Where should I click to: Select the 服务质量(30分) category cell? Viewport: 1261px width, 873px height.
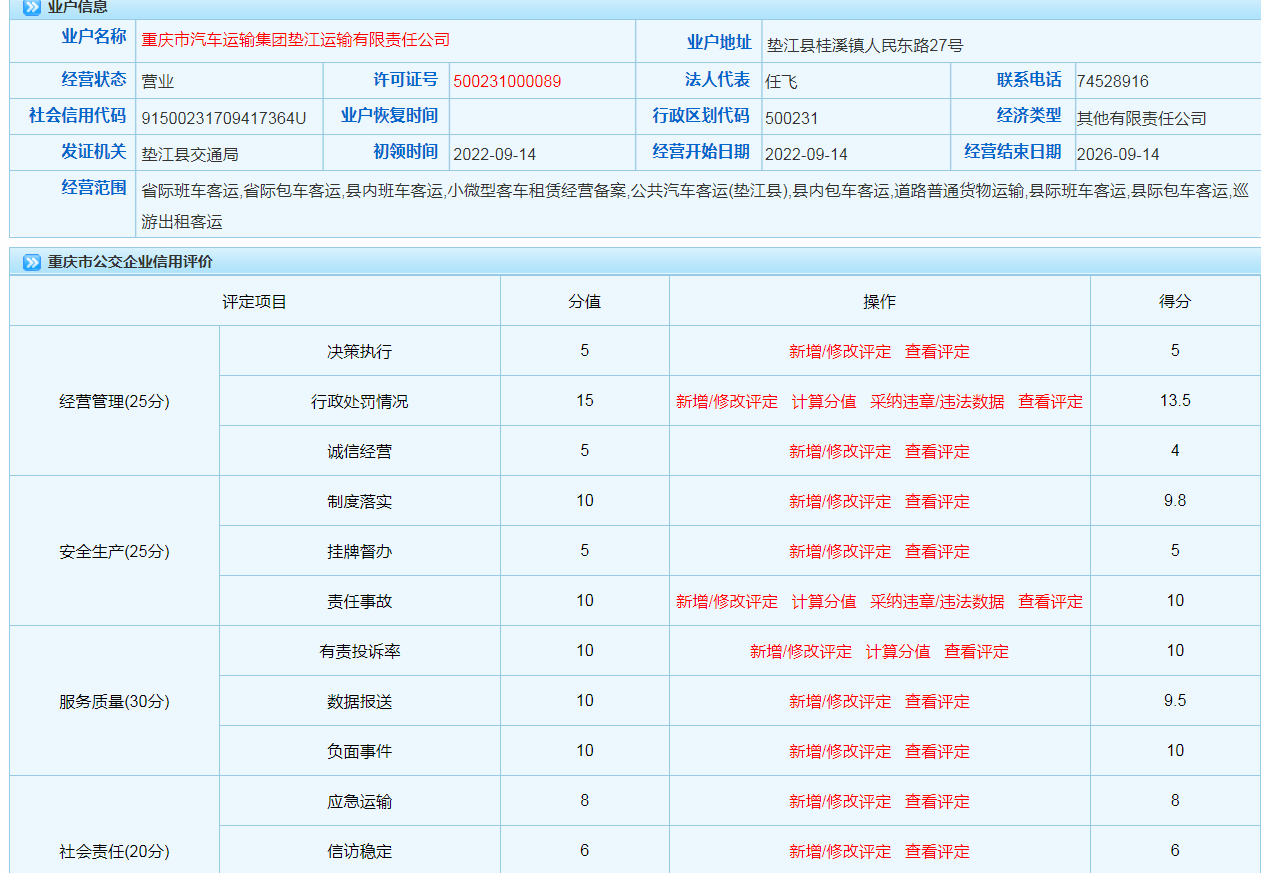(x=115, y=701)
